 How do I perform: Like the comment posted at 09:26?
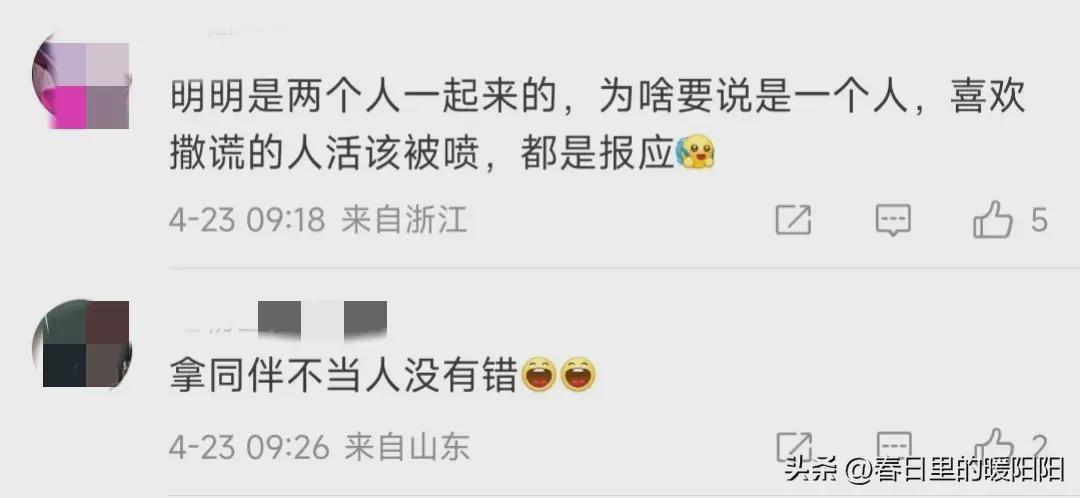(x=993, y=443)
